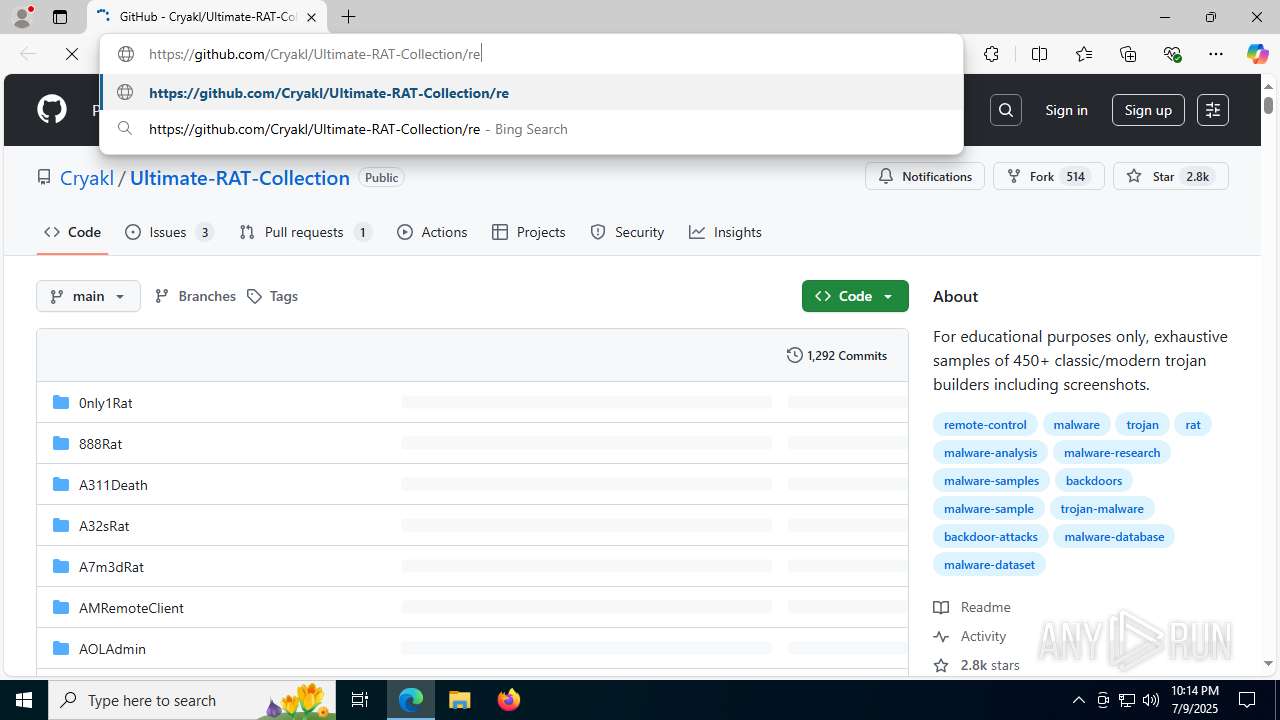Viewport: 1280px width, 720px height.
Task: Select the backdoors topic tag
Action: click(x=1094, y=480)
